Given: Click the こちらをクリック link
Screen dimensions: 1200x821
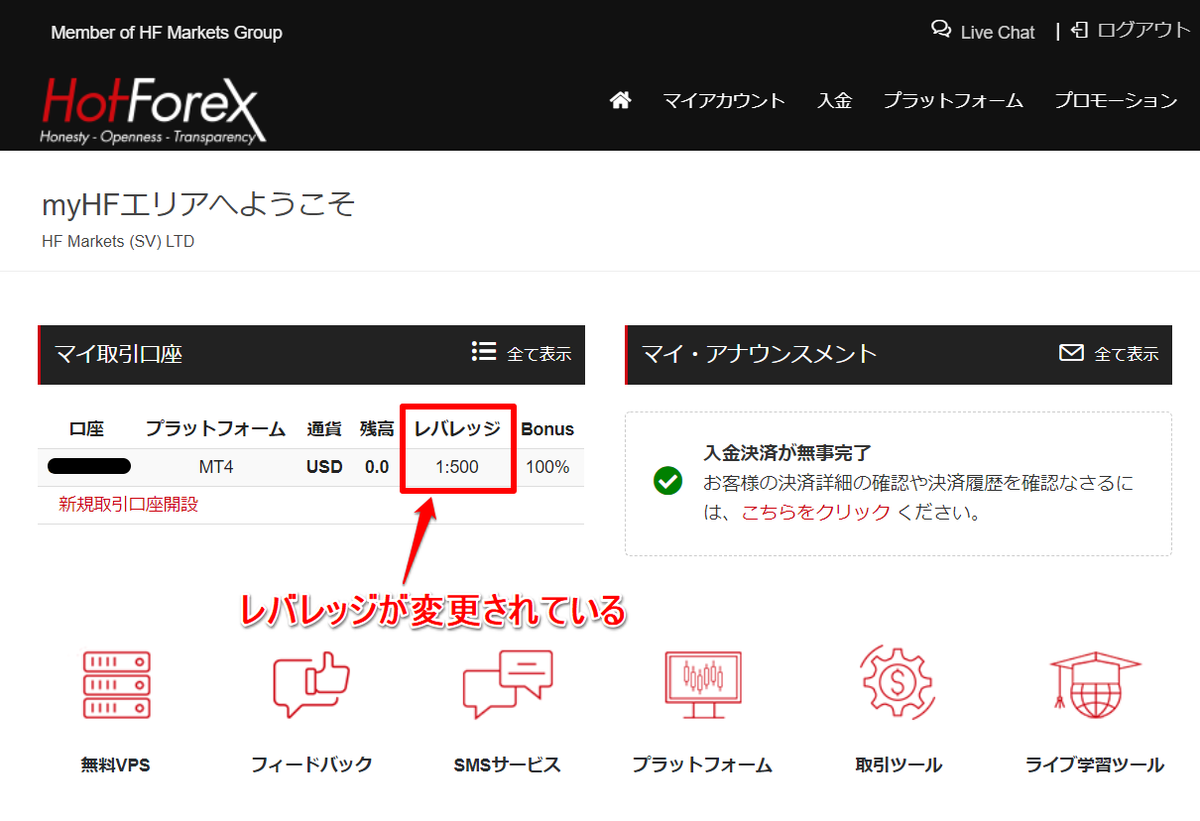Looking at the screenshot, I should click(x=816, y=512).
